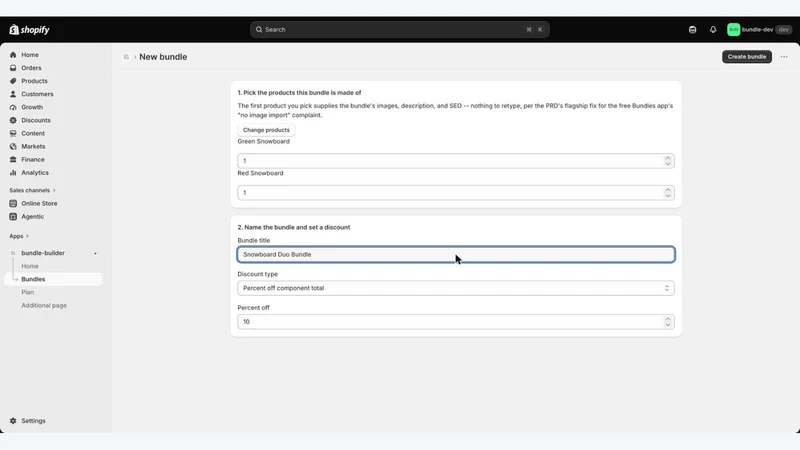The image size is (800, 450).
Task: Open Settings link in sidebar
Action: 33,421
